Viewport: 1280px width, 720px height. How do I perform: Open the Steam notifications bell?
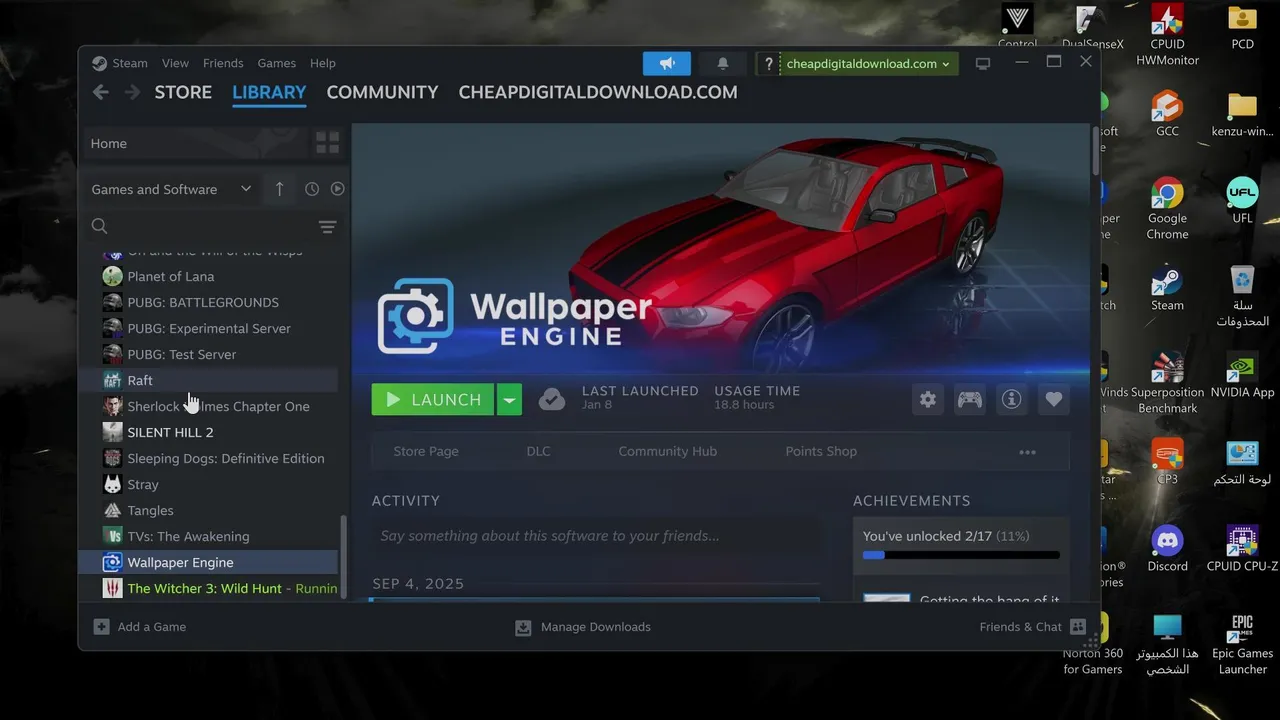tap(723, 64)
